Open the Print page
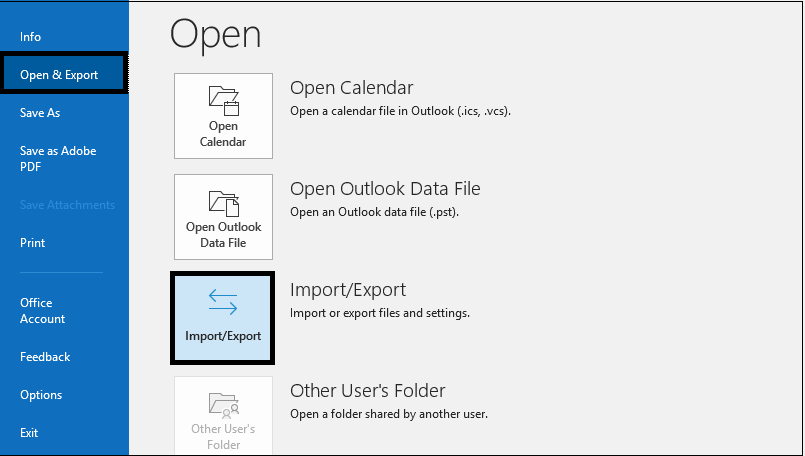Image resolution: width=805 pixels, height=456 pixels. tap(33, 243)
